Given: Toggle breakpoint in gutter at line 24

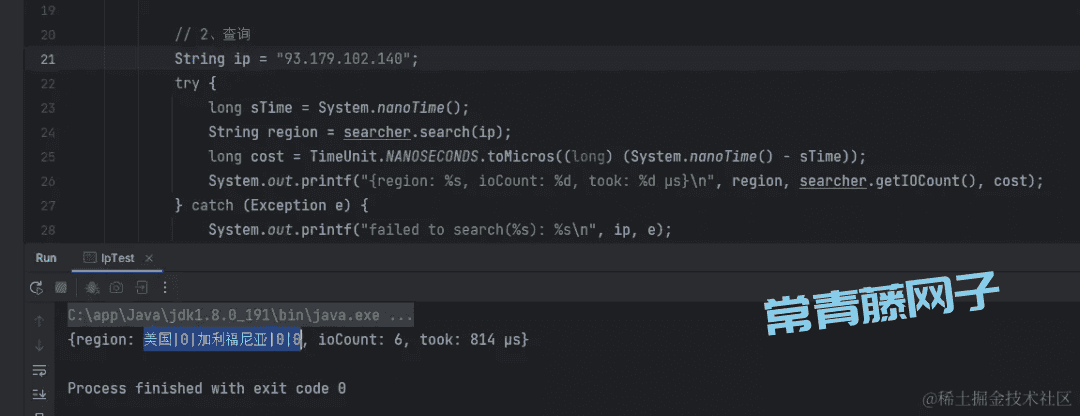Looking at the screenshot, I should (x=47, y=132).
